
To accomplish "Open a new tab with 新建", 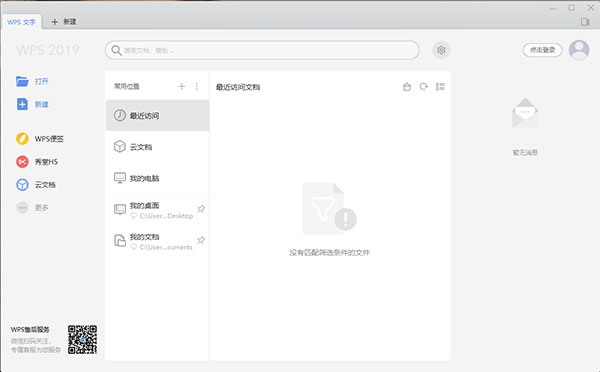I will click(64, 22).
